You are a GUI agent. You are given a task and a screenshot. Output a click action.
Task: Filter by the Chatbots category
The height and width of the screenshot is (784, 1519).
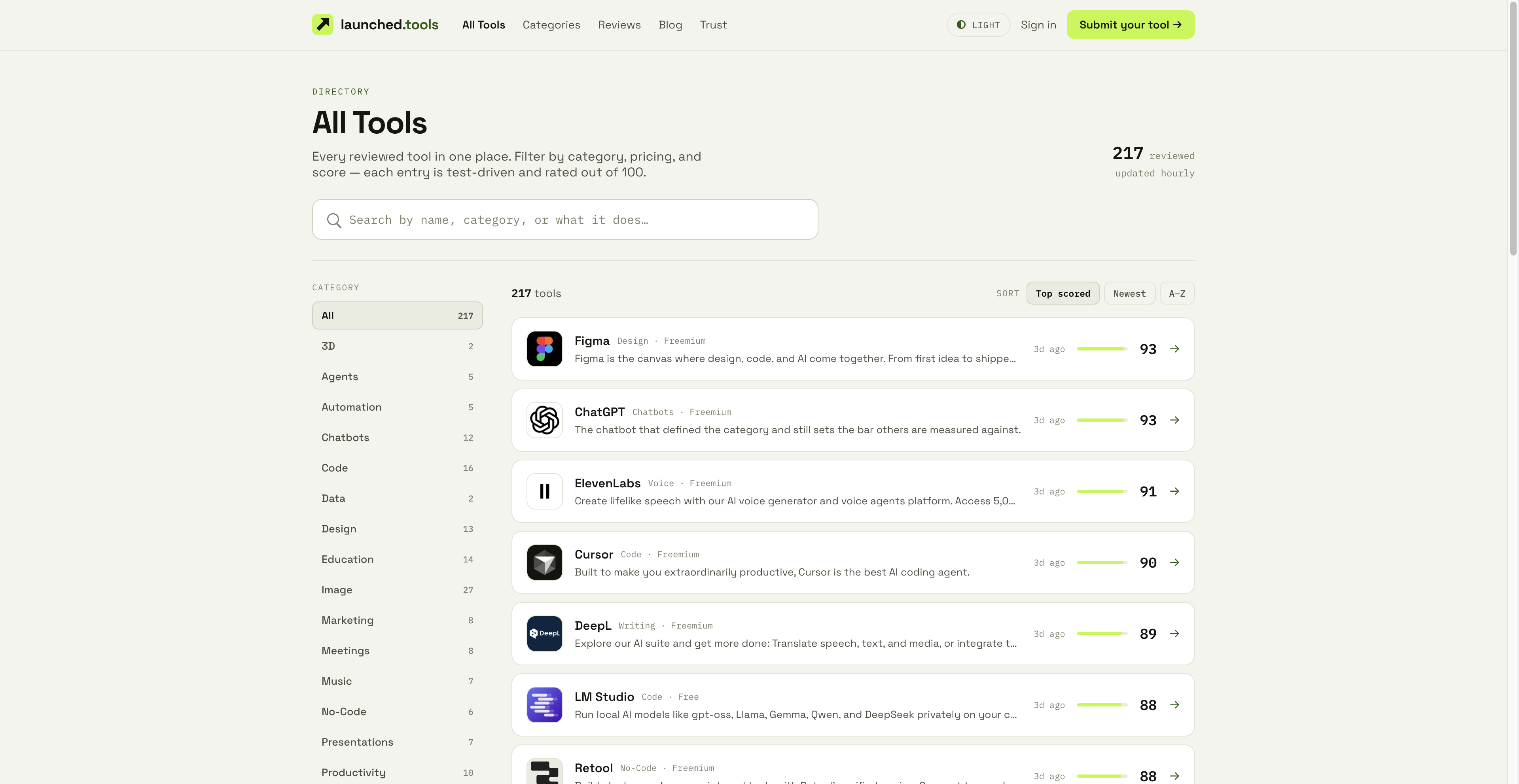[x=398, y=437]
